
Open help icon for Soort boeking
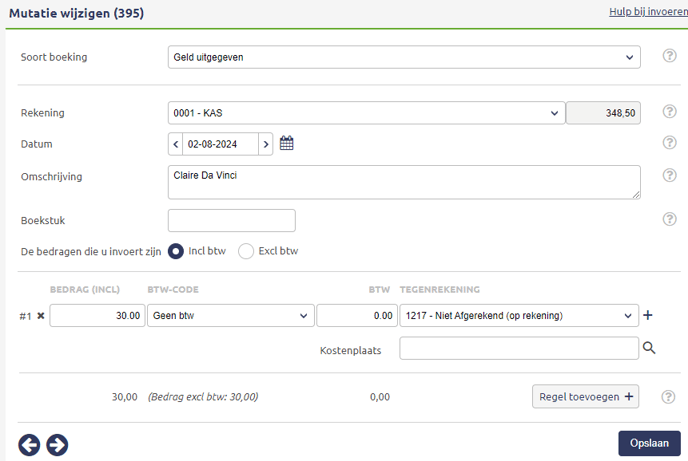(x=670, y=56)
